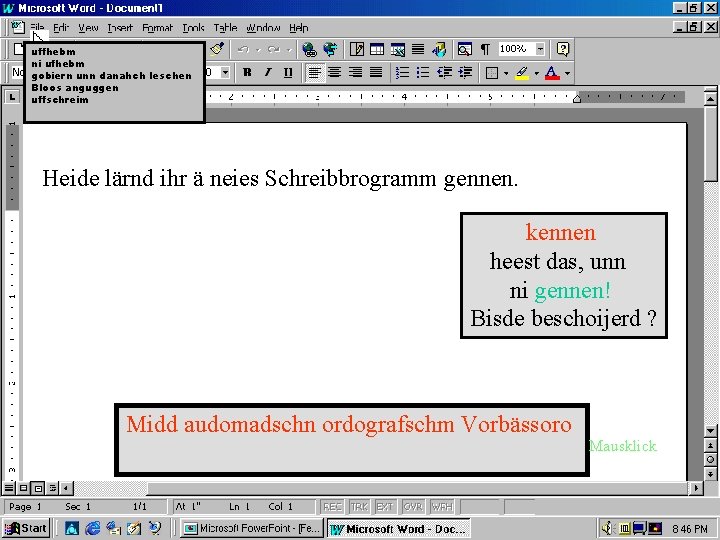Click the Office Assistant help icon

(x=563, y=49)
